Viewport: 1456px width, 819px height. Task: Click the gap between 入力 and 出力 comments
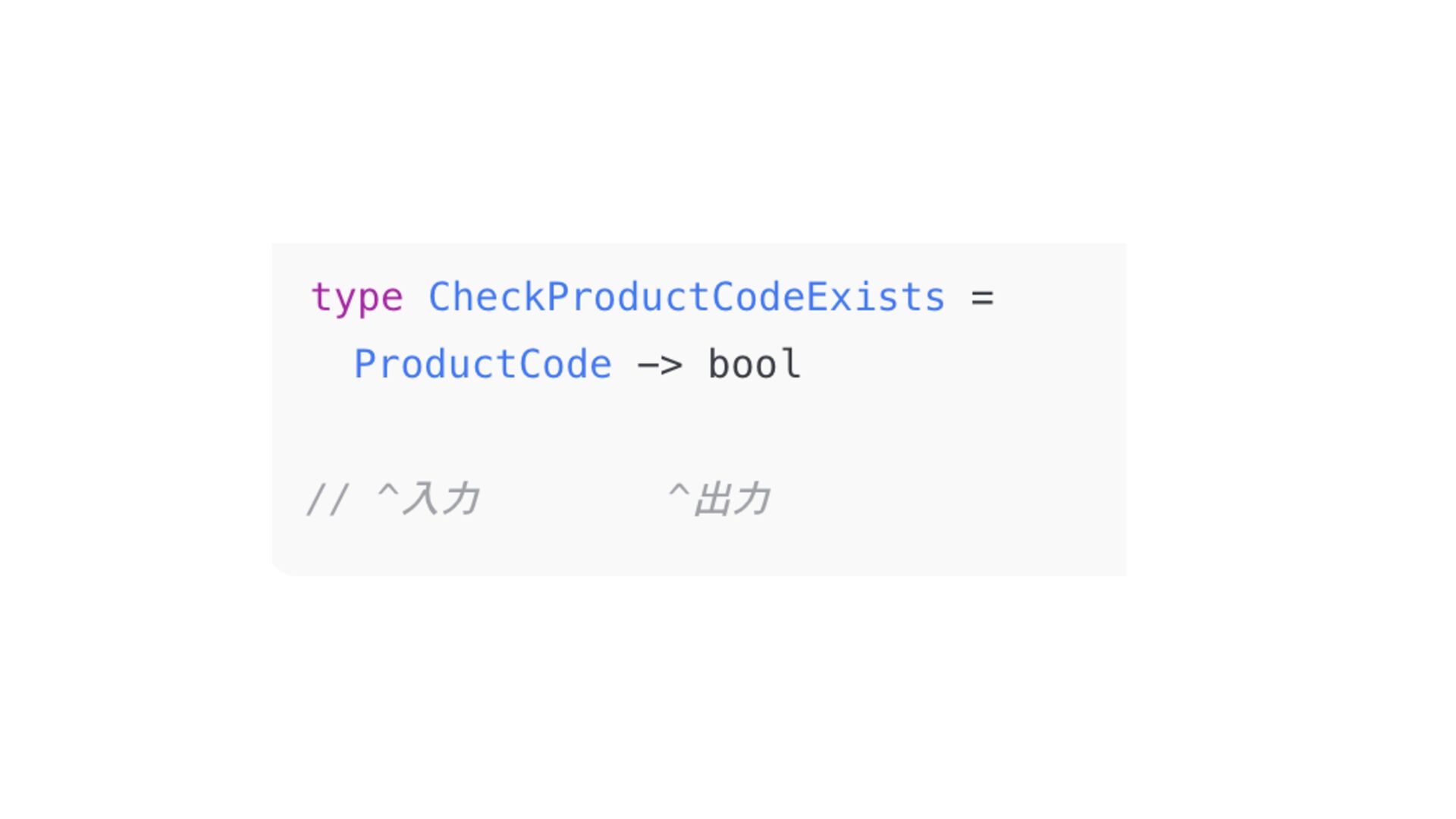[x=573, y=500]
